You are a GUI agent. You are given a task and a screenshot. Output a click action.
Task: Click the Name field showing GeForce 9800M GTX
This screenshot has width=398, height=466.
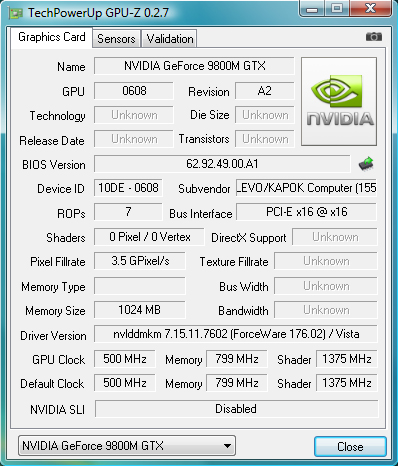194,66
